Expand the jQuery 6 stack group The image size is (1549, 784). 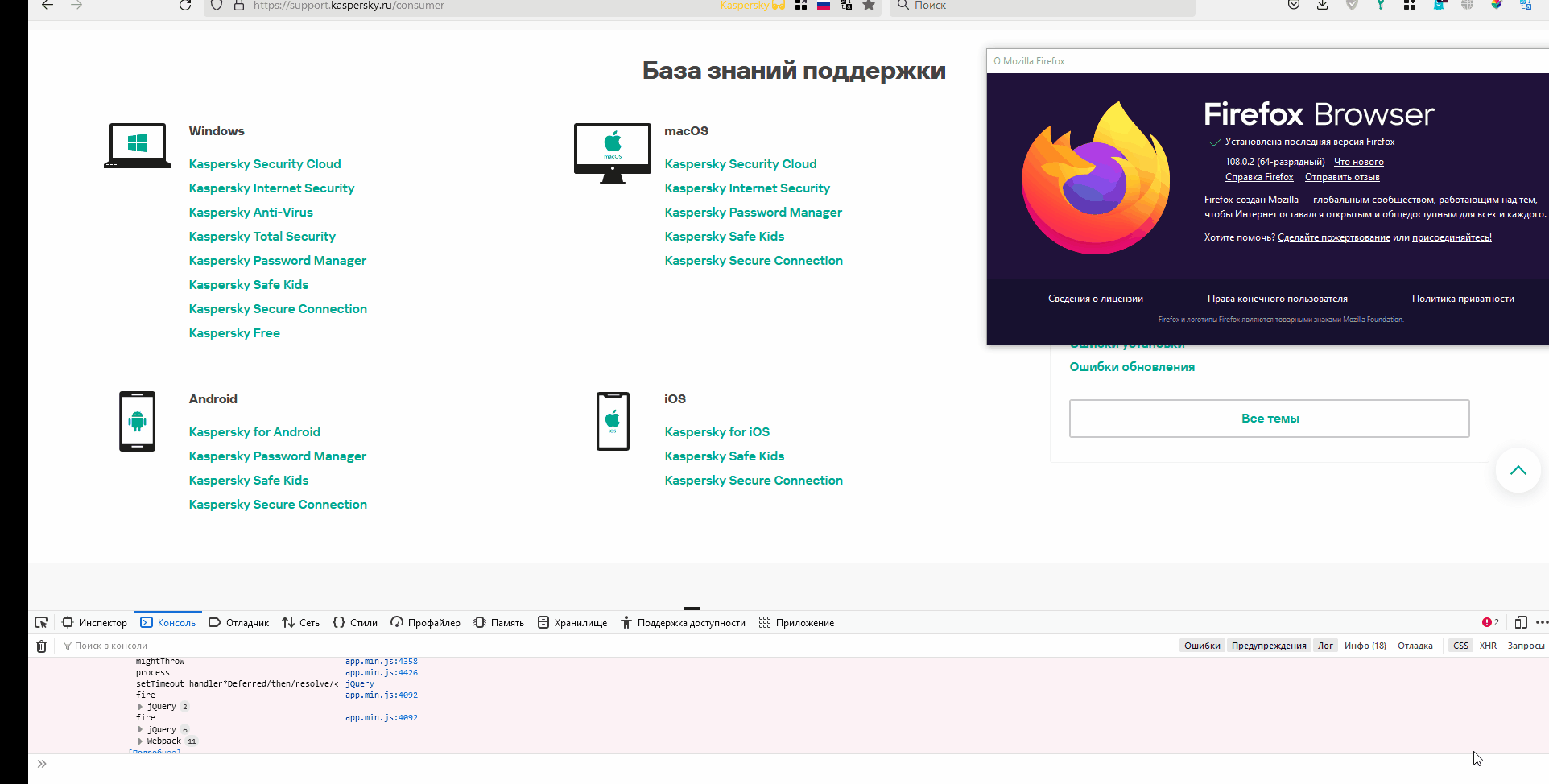click(x=140, y=730)
